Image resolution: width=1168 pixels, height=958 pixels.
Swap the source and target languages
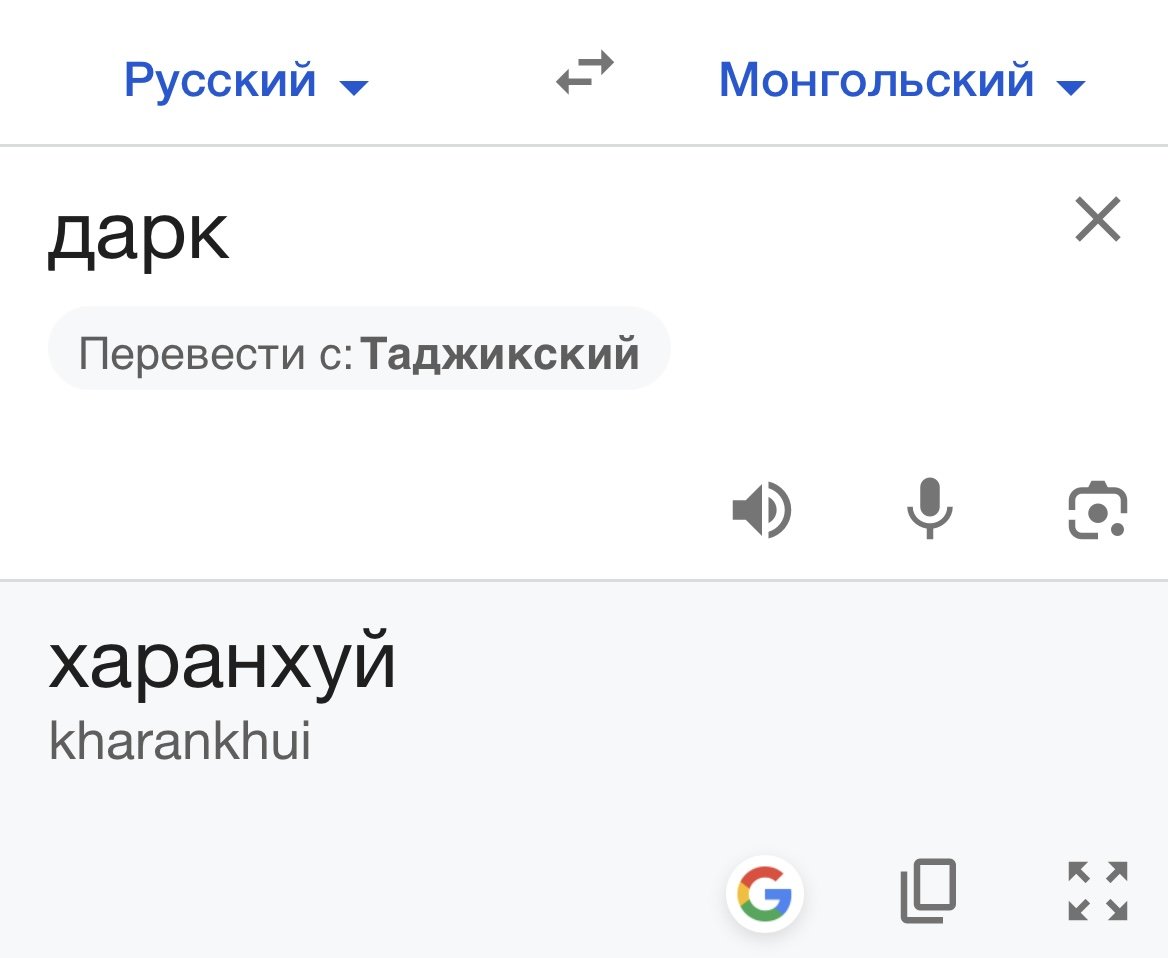[585, 75]
